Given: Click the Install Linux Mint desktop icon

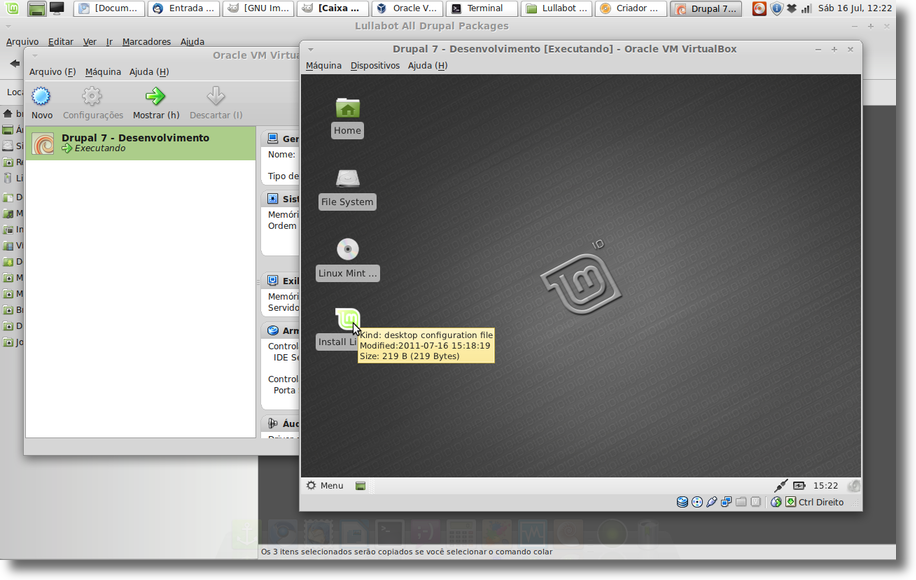Looking at the screenshot, I should (348, 319).
